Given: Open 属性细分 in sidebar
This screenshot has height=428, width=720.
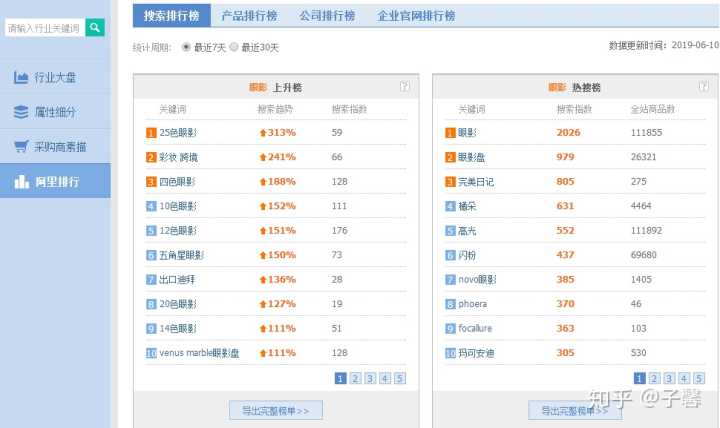Looking at the screenshot, I should click(56, 112).
